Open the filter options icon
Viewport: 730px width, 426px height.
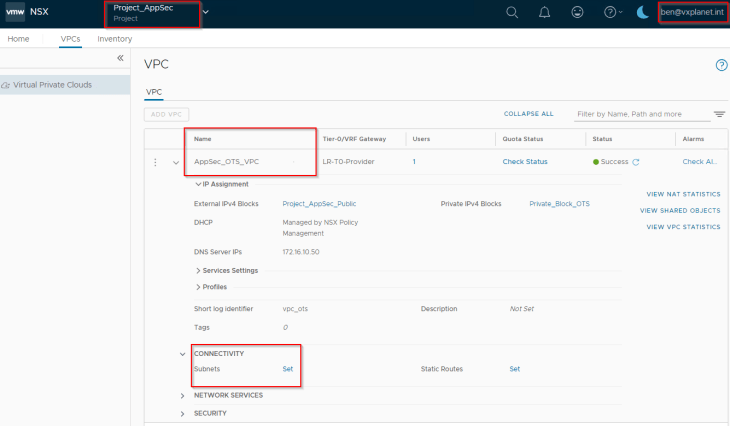[x=719, y=114]
